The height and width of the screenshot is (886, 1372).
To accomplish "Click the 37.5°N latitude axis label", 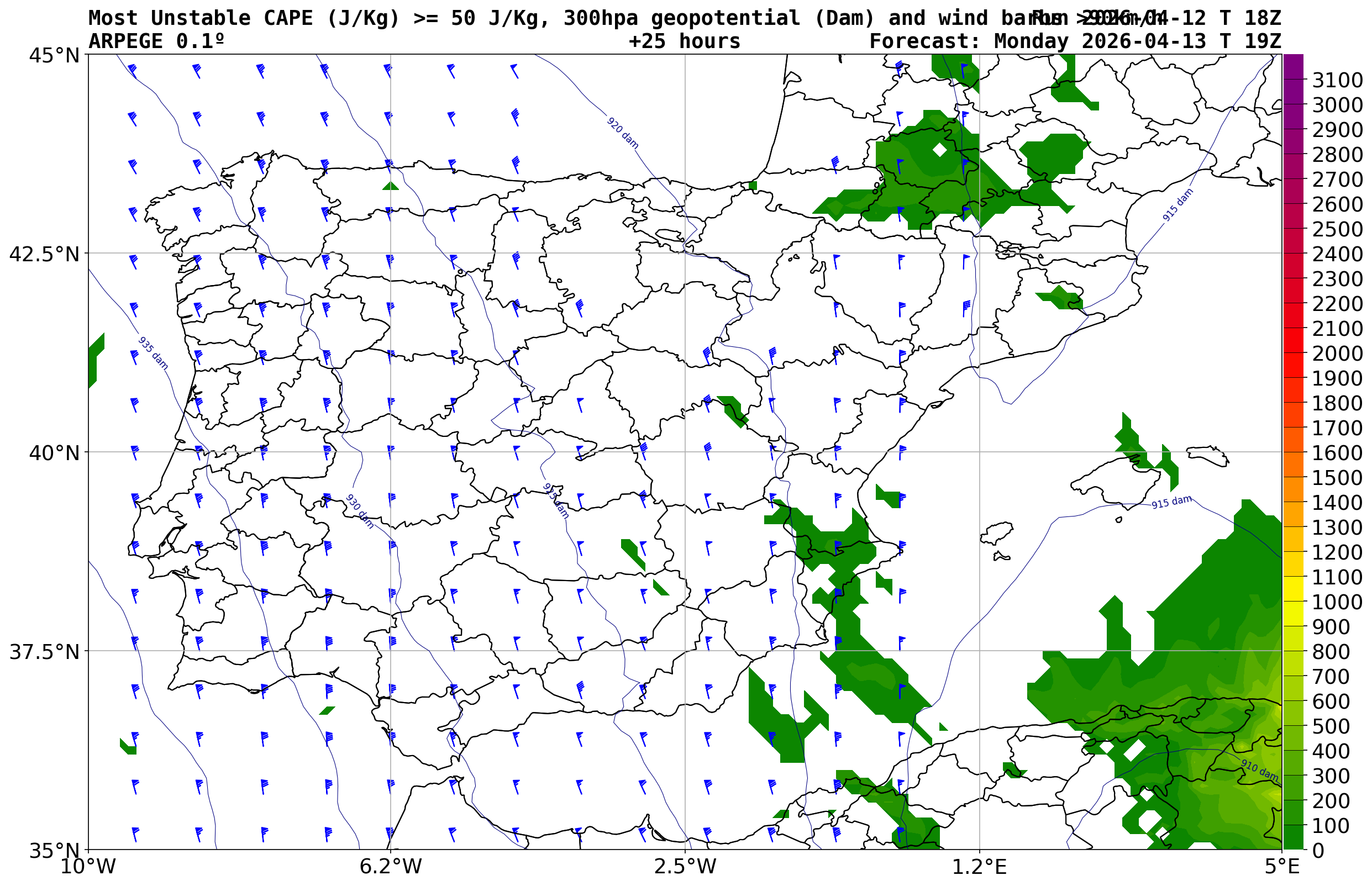I will click(x=44, y=652).
